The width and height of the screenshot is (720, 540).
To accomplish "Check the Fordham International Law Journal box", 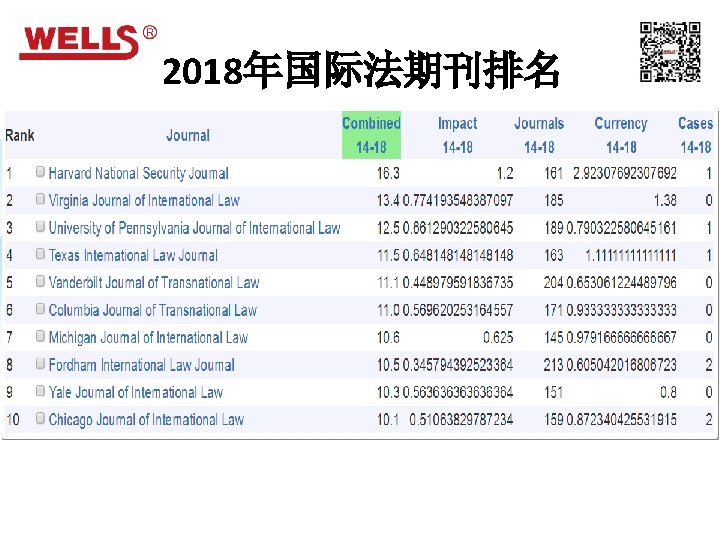I will [x=40, y=364].
